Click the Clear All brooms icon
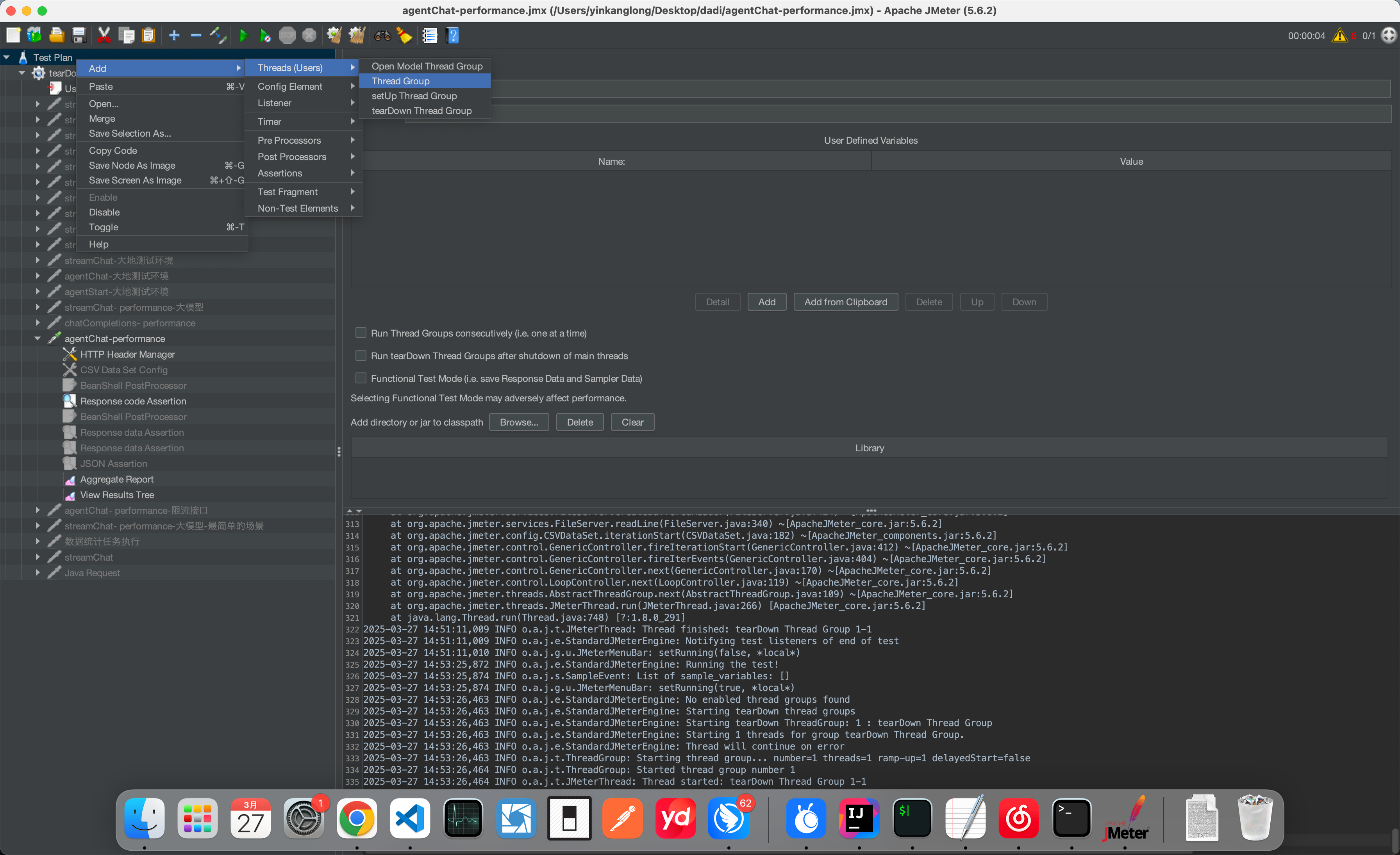The width and height of the screenshot is (1400, 855). tap(357, 36)
